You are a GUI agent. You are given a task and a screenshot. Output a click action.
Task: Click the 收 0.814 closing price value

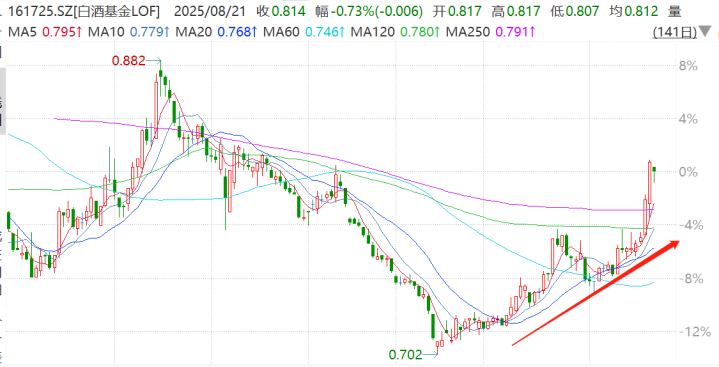coord(281,11)
